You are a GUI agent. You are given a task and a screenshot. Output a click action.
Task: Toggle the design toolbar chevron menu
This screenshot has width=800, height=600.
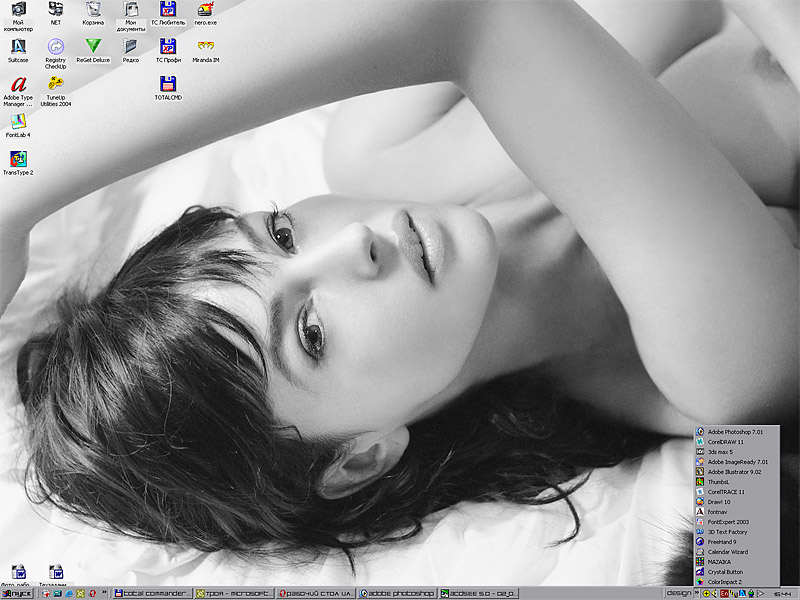pyautogui.click(x=696, y=593)
